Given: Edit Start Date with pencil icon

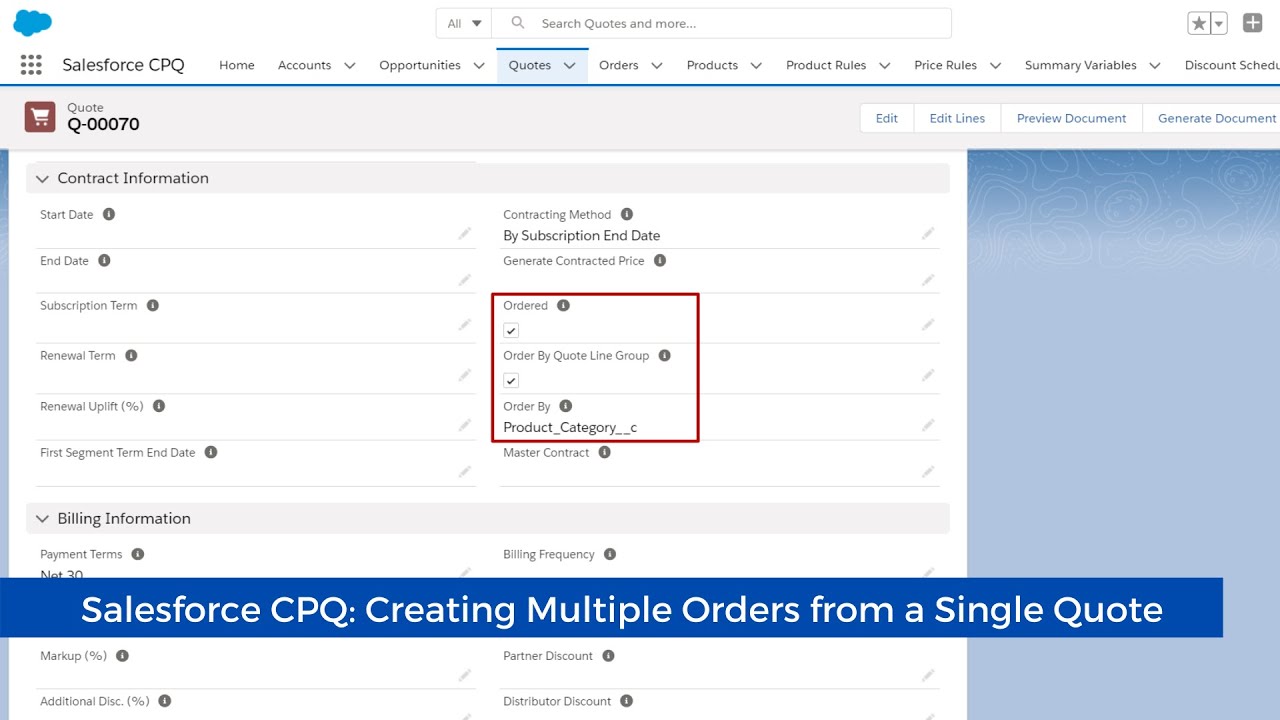Looking at the screenshot, I should (465, 233).
